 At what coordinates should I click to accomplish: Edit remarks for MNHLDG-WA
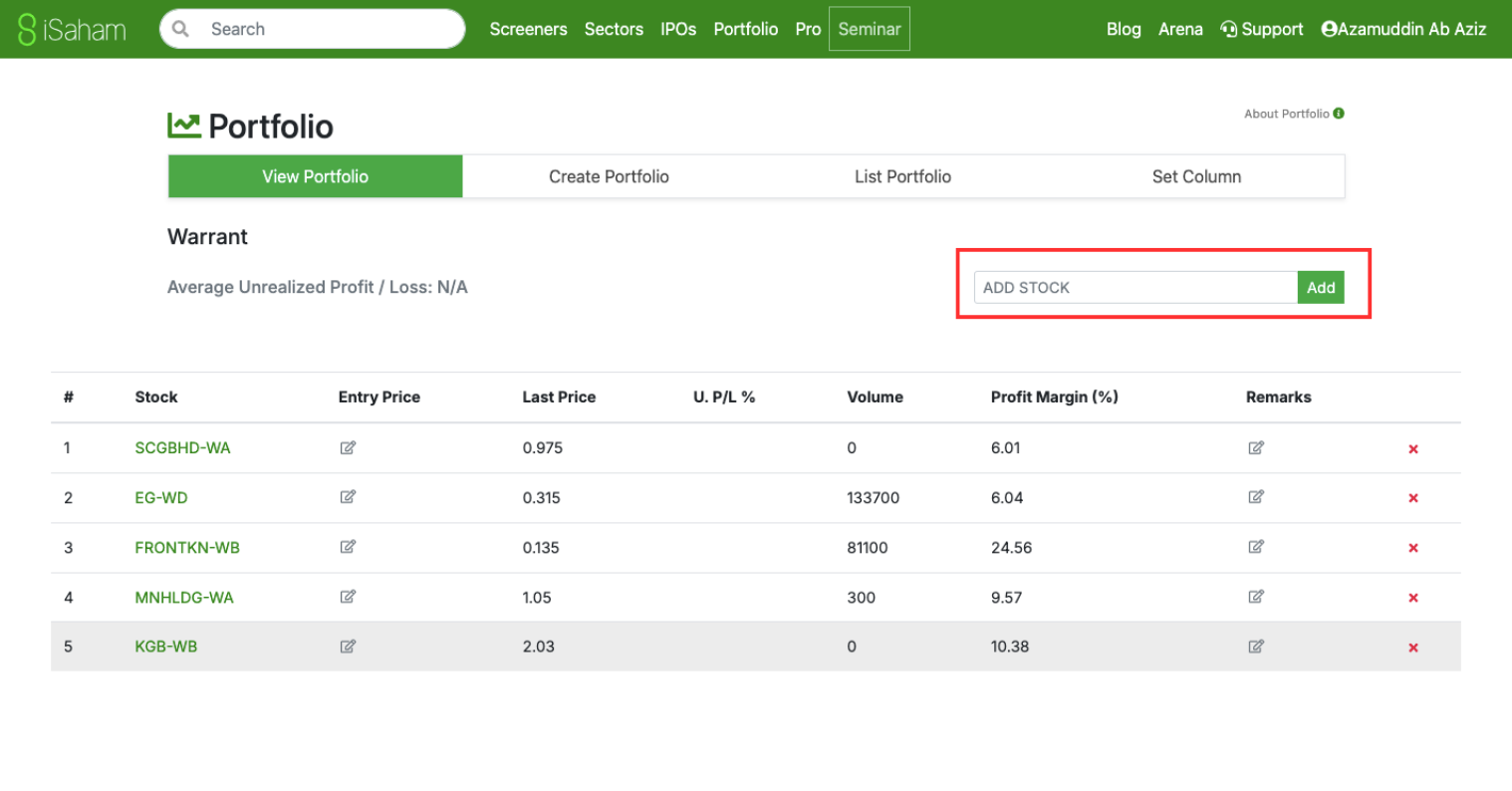pyautogui.click(x=1256, y=597)
